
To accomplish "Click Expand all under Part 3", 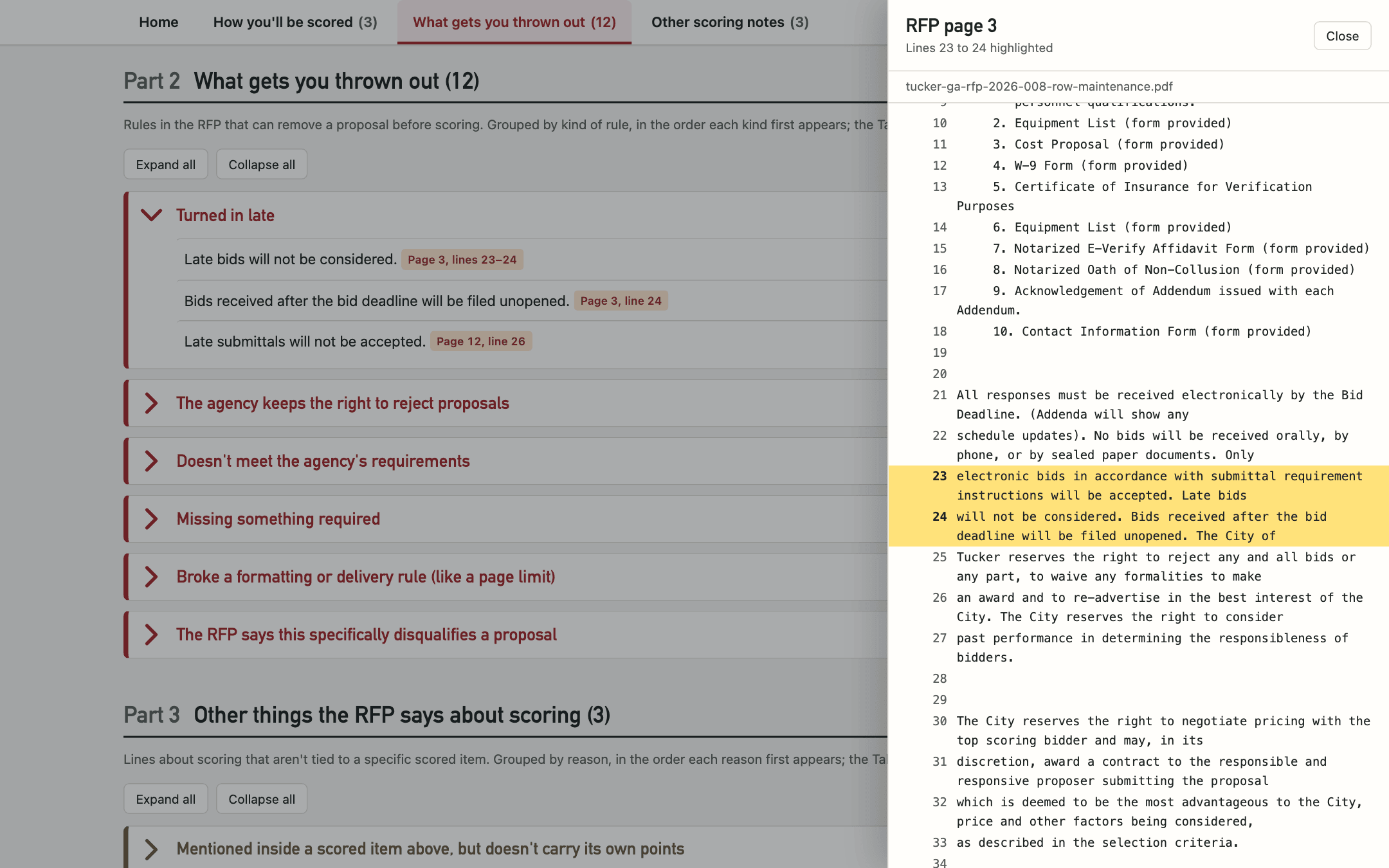I will point(166,799).
